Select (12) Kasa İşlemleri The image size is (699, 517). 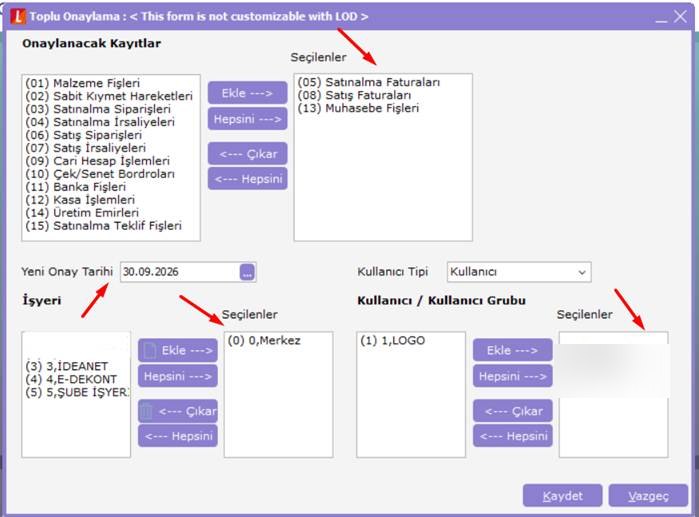pos(80,200)
